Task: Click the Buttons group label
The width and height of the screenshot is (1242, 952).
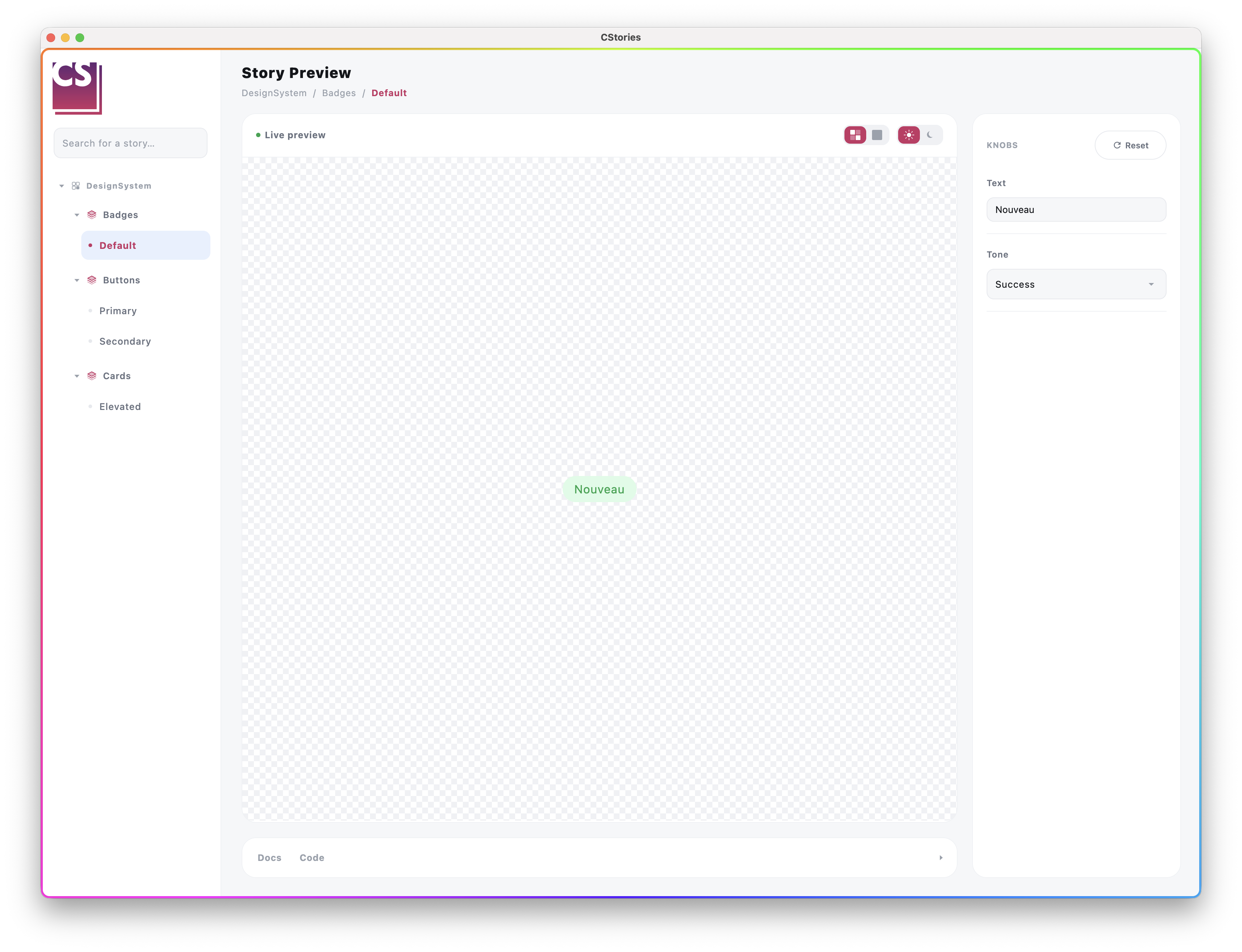Action: coord(122,280)
